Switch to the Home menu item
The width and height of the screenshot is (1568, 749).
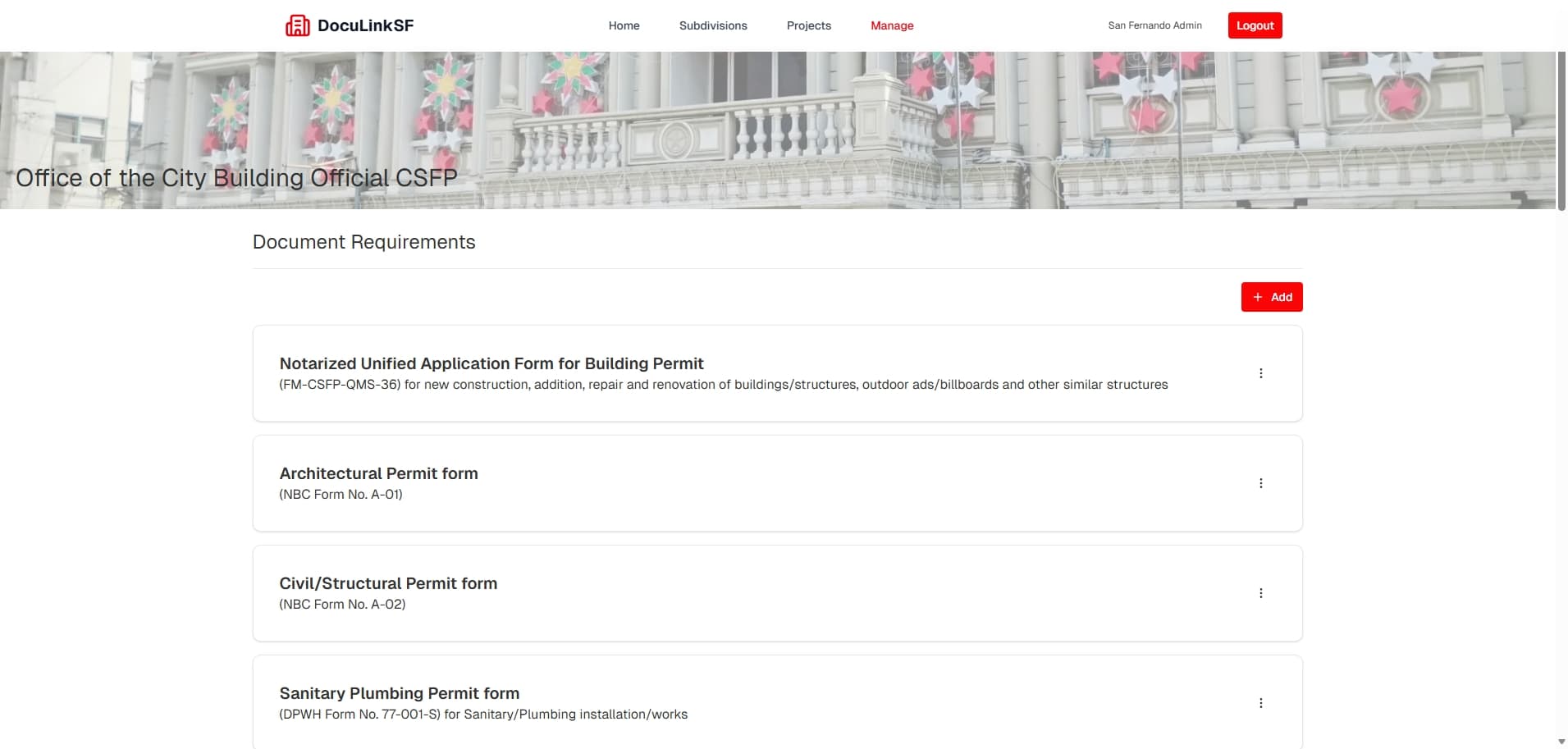(624, 25)
